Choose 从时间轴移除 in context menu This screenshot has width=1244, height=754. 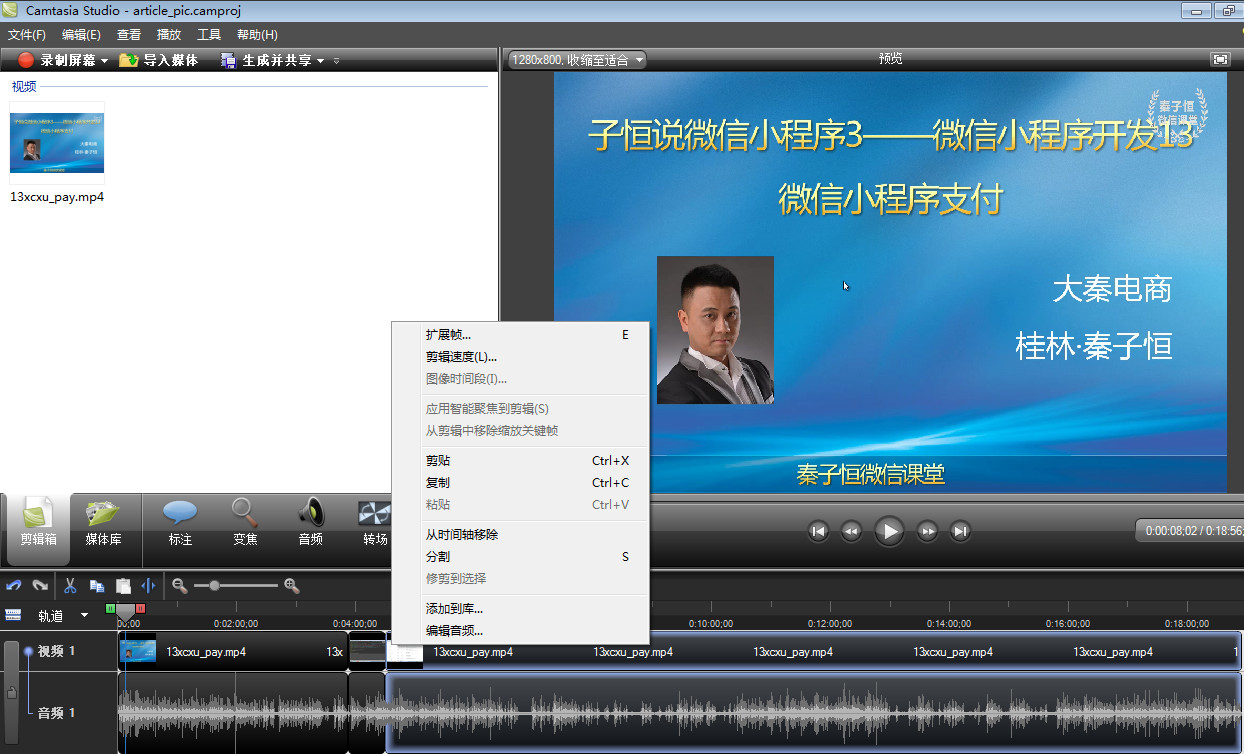tap(520, 535)
